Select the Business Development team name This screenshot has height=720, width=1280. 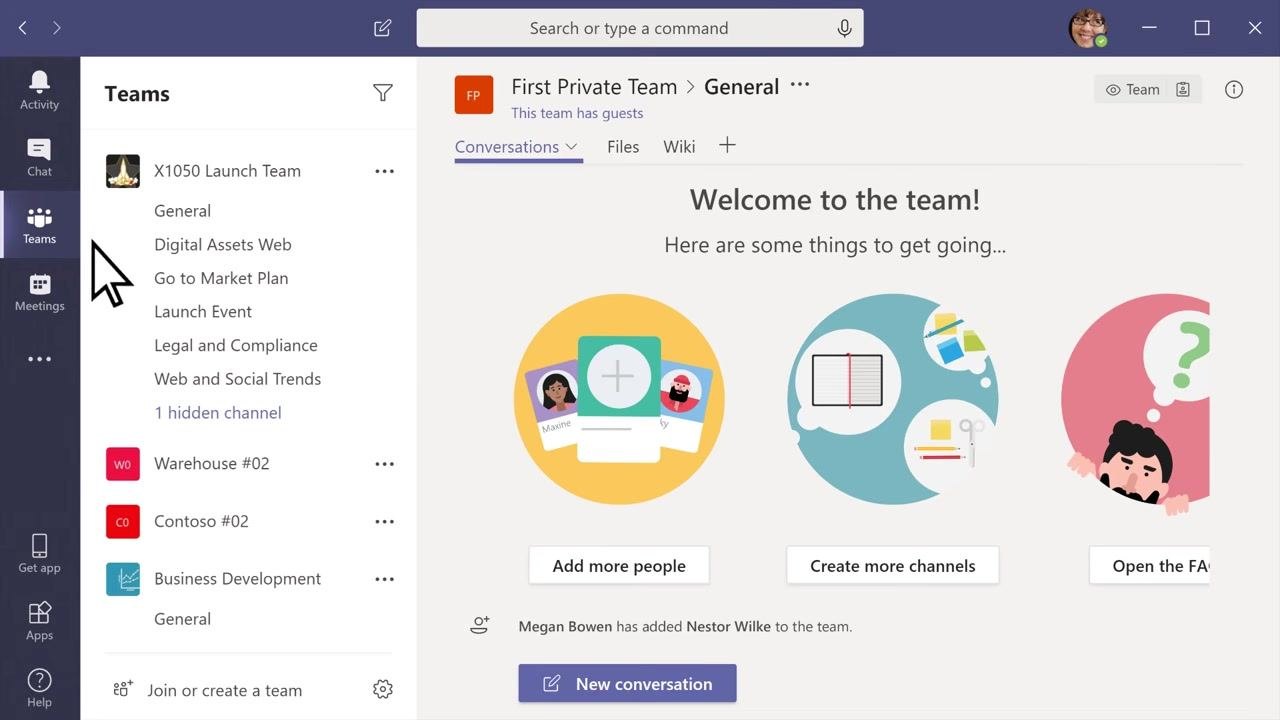pos(237,579)
